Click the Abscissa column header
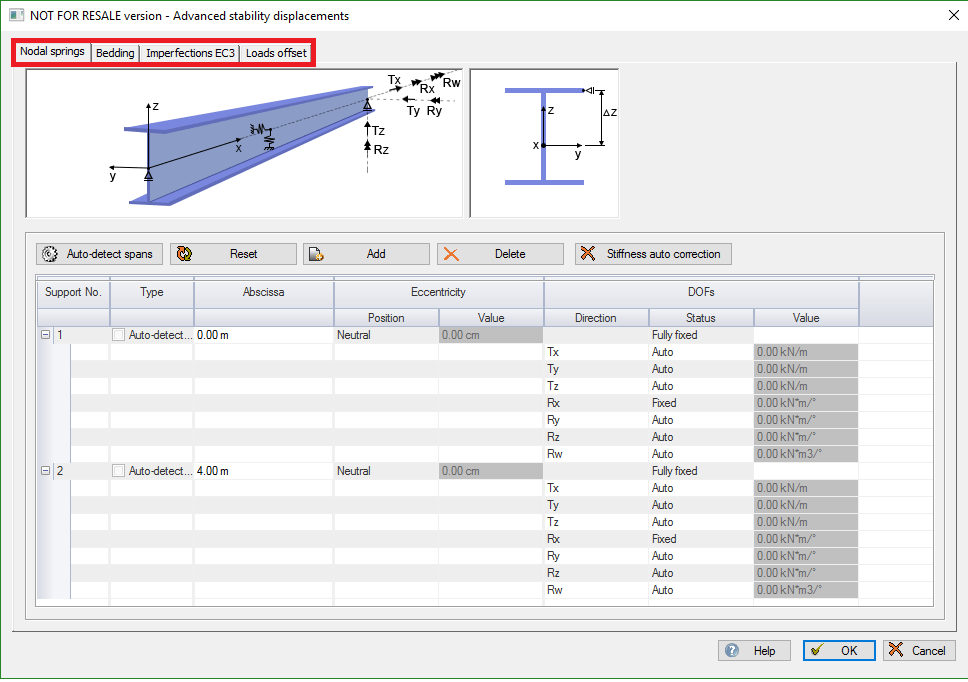The width and height of the screenshot is (968, 682). point(263,292)
